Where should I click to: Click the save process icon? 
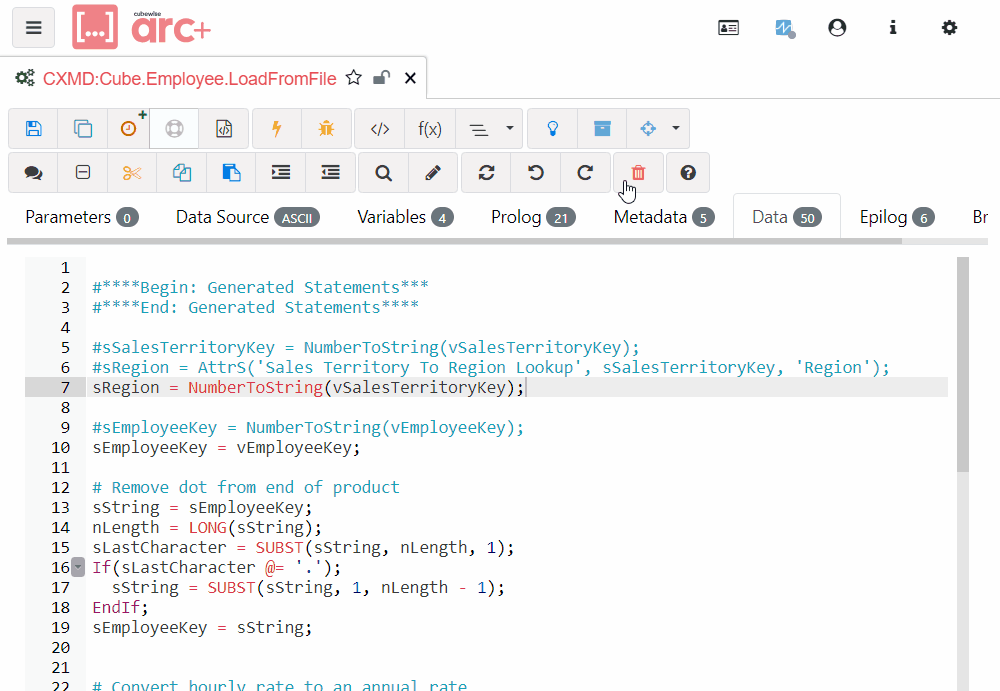34,128
